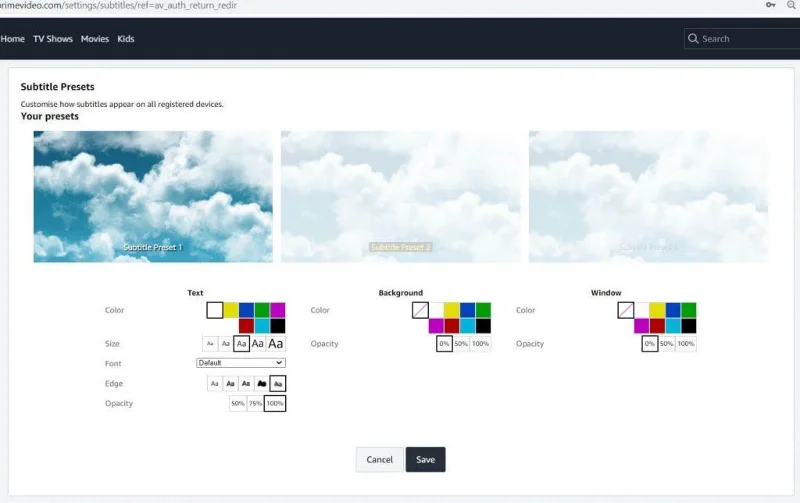Select black Background color swatch
Viewport: 800px width, 503px height.
pyautogui.click(x=484, y=325)
